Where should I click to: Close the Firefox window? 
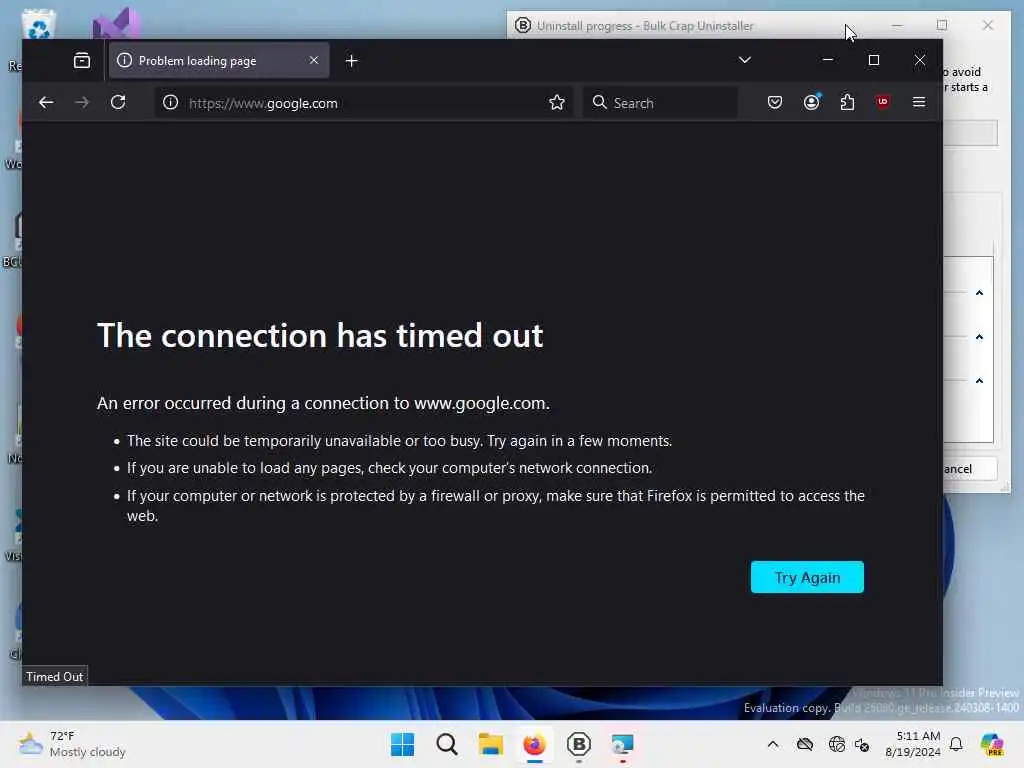tap(920, 60)
